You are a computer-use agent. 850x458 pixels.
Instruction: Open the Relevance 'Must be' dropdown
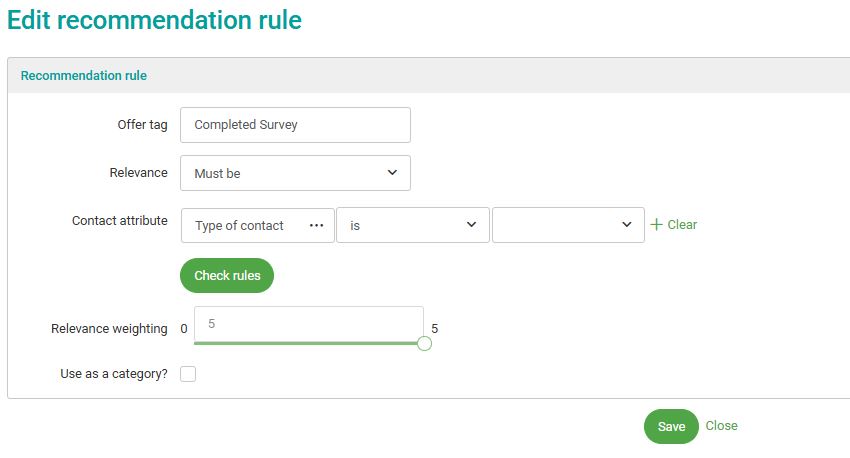pyautogui.click(x=295, y=173)
